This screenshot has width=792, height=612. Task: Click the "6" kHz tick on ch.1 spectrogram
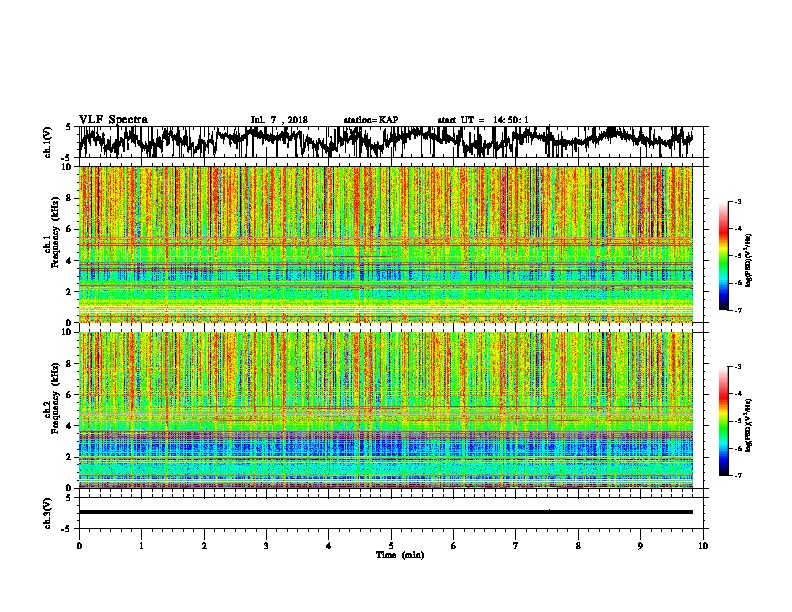tap(70, 229)
